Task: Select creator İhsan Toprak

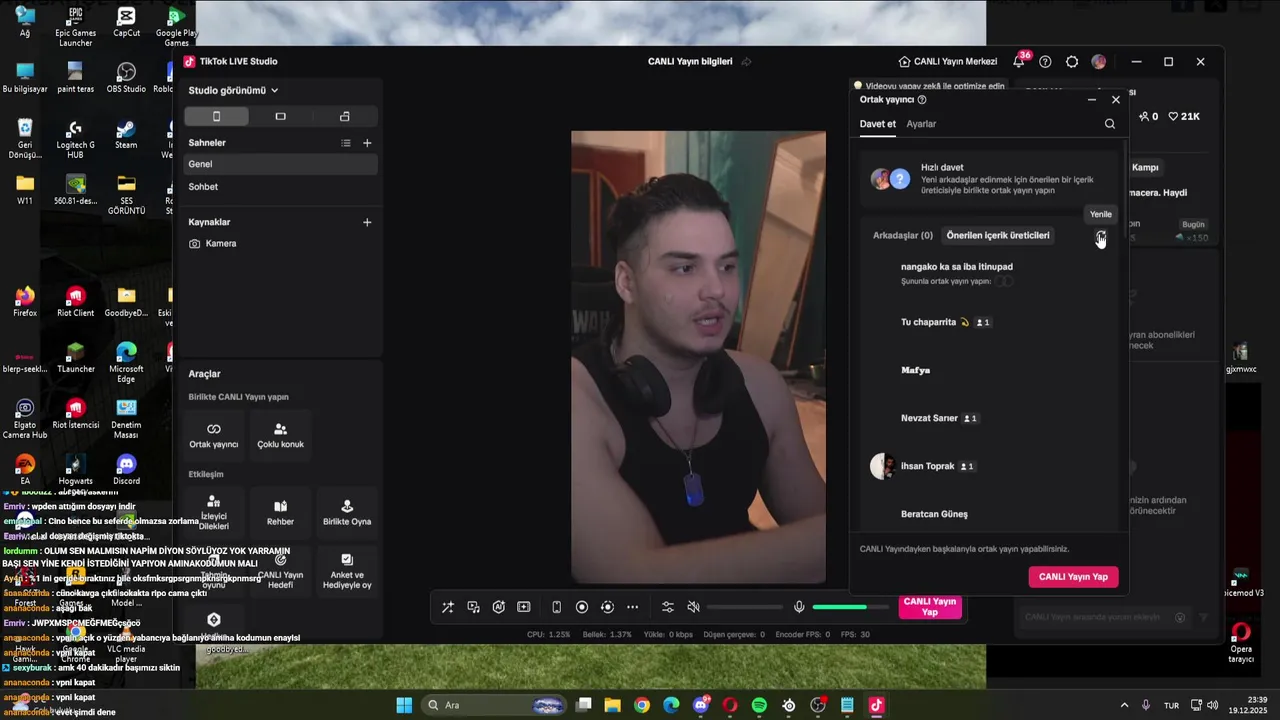Action: tap(989, 466)
